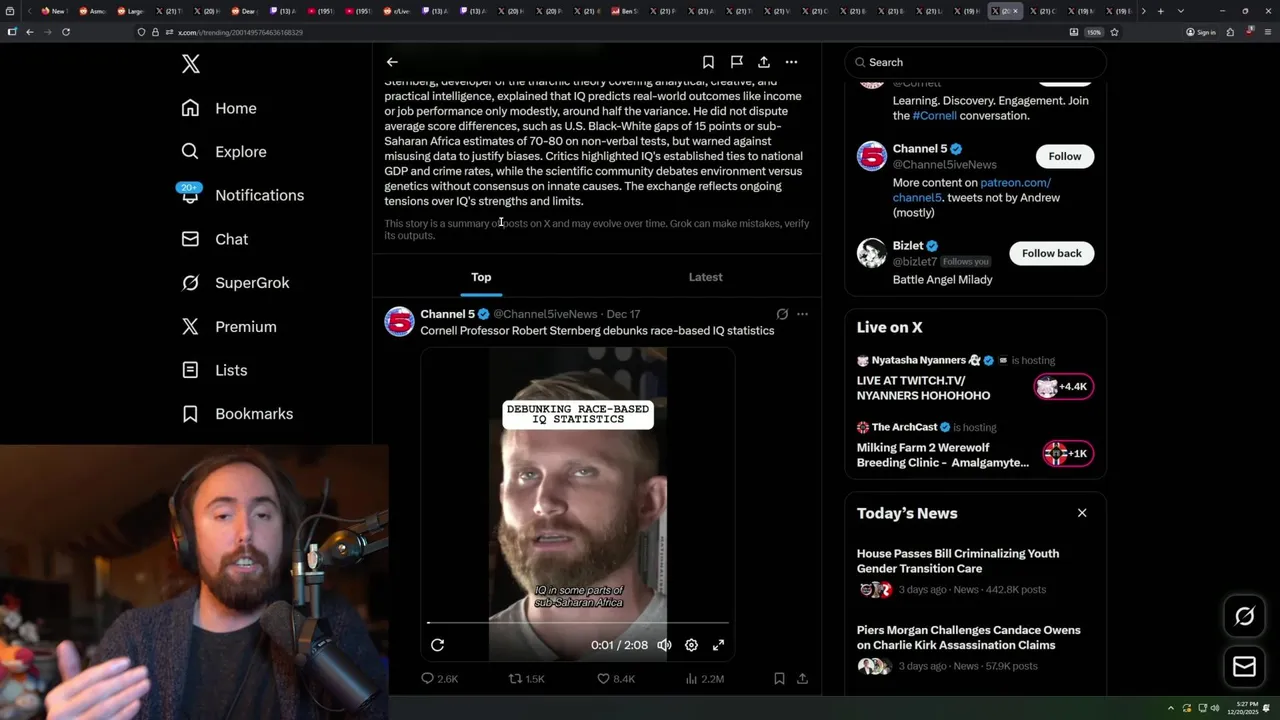Open the Dec 17 post timestamp
This screenshot has height=720, width=1280.
tap(623, 314)
